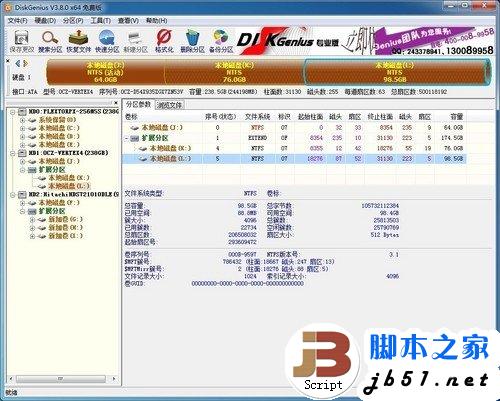The image size is (500, 401).
Task: Go to previous disk with left arrow
Action: pos(18,63)
